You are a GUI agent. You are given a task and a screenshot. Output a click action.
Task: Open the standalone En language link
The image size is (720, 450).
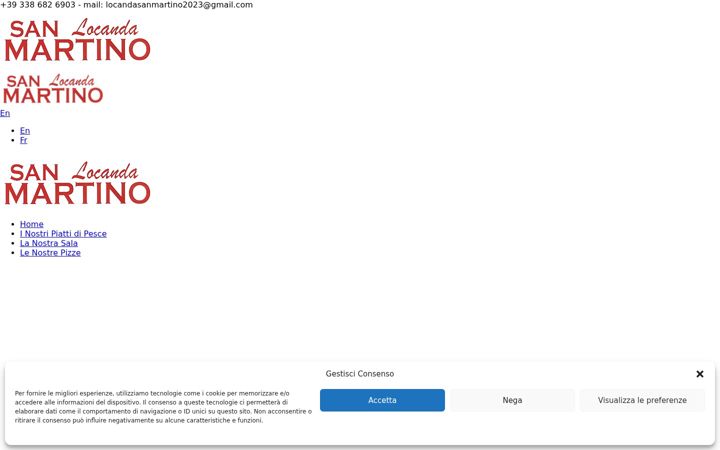[x=5, y=113]
